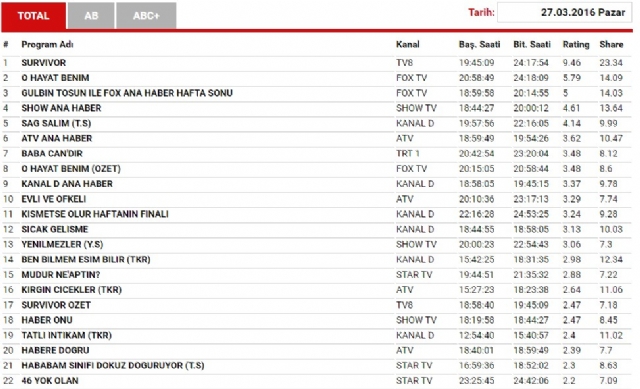This screenshot has height=389, width=640.
Task: Click 46 YOK OLAN program name
Action: (50, 380)
